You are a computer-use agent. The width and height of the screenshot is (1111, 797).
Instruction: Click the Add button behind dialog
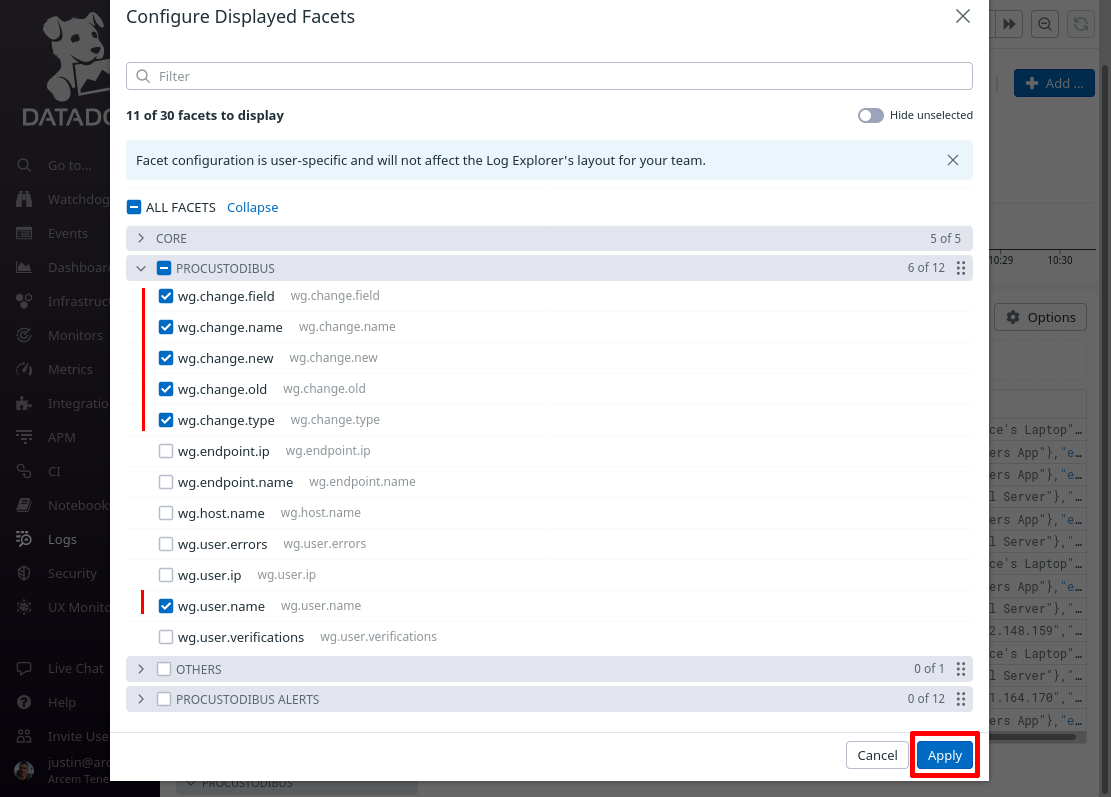pyautogui.click(x=1054, y=83)
